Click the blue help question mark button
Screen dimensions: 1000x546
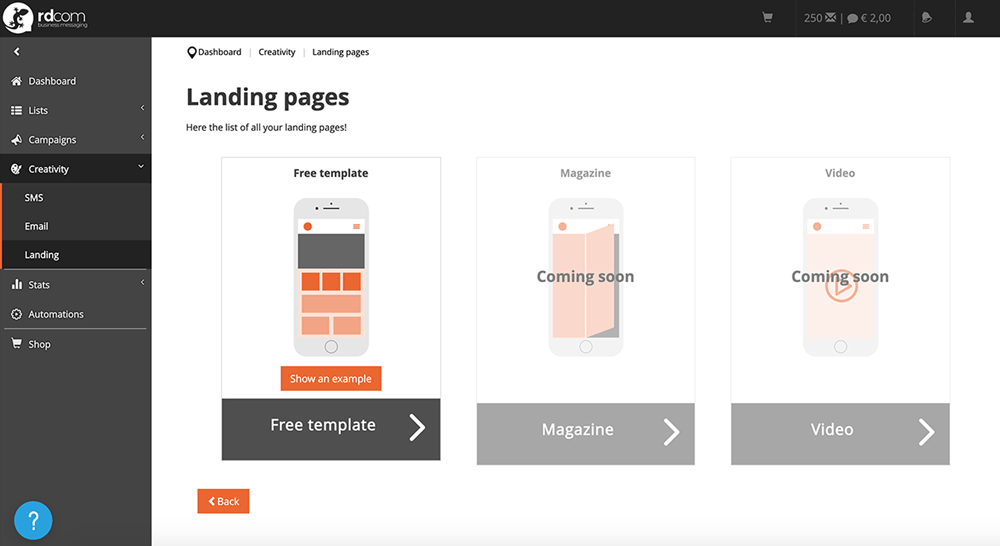33,520
